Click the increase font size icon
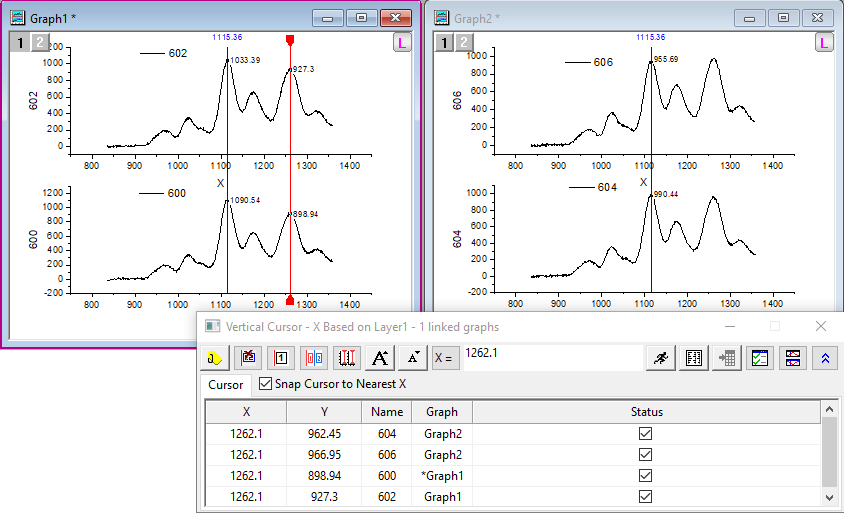Viewport: 844px width, 513px height. (380, 358)
